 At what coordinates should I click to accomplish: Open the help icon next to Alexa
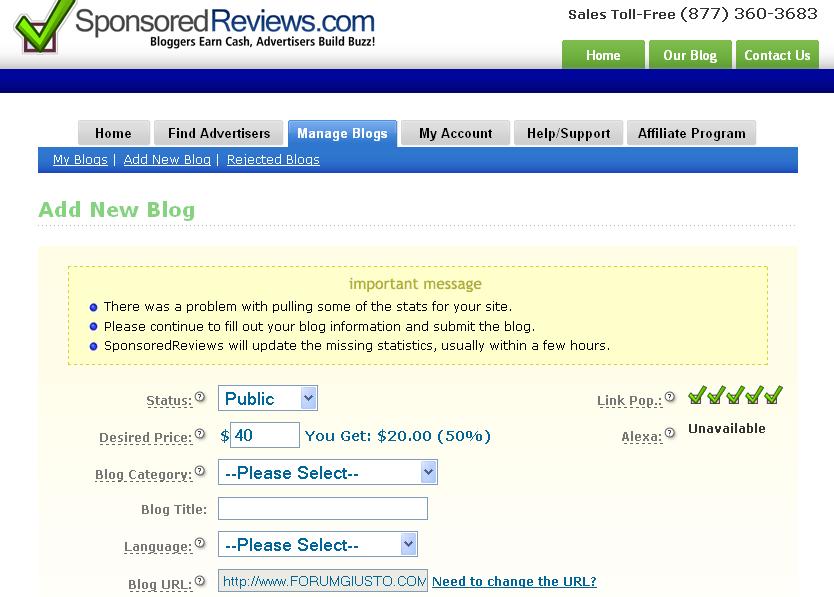pyautogui.click(x=670, y=433)
